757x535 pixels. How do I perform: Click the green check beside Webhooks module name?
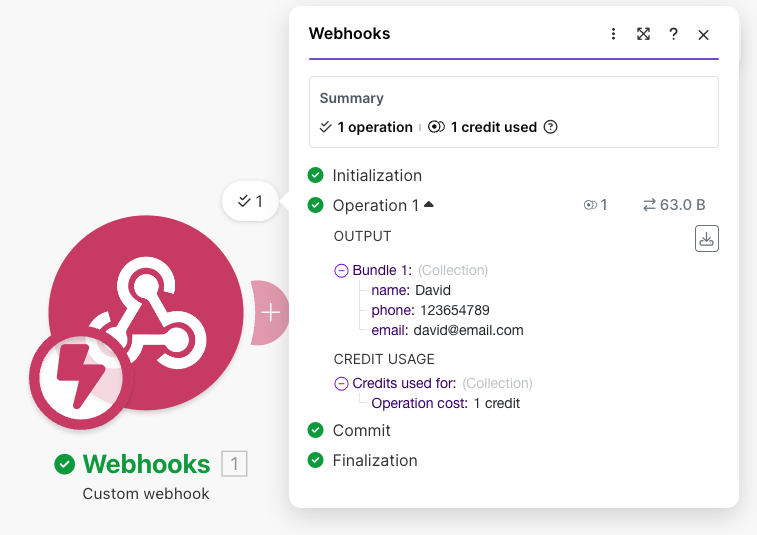[65, 464]
